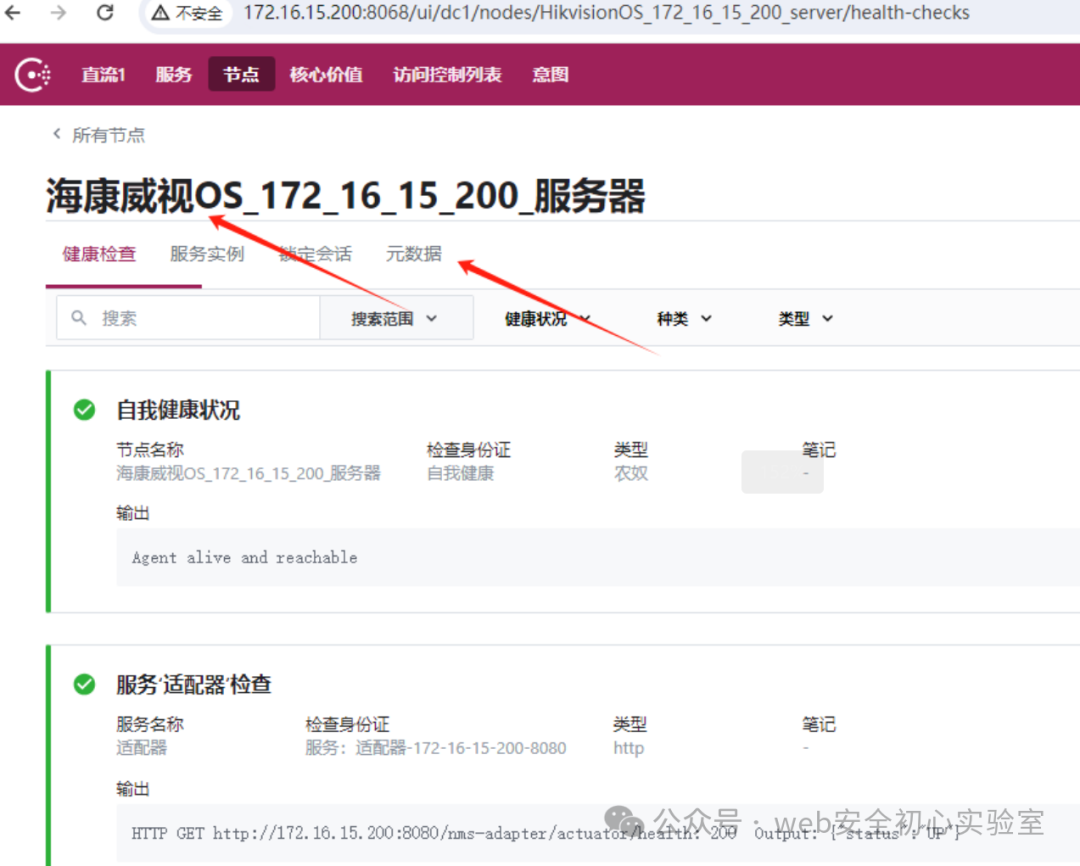
Task: Open the 访问控制列表 nav item
Action: [x=447, y=74]
